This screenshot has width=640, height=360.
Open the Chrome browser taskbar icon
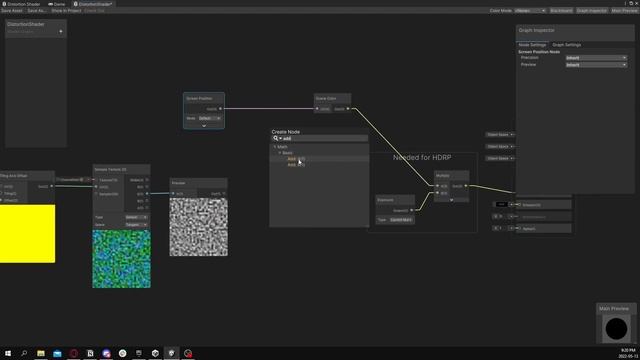tap(122, 353)
